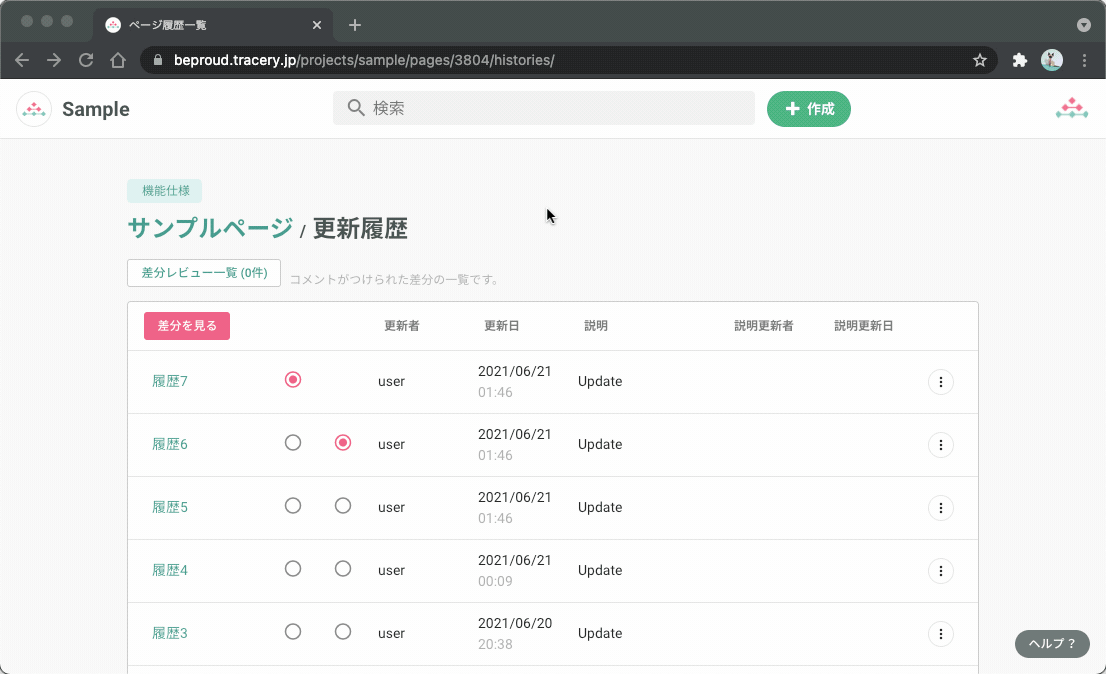Screen dimensions: 1106x674
Task: Open the browser extensions puzzle icon
Action: coord(1019,60)
